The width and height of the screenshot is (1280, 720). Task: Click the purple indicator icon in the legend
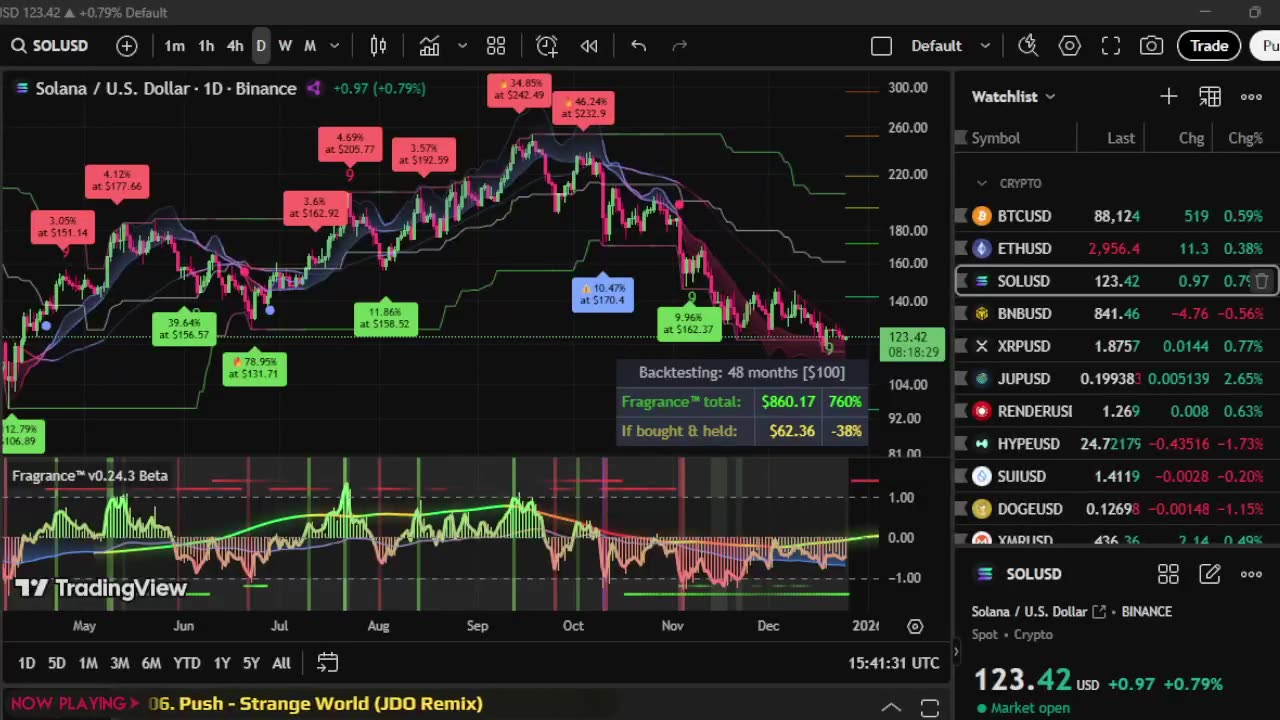(x=314, y=88)
